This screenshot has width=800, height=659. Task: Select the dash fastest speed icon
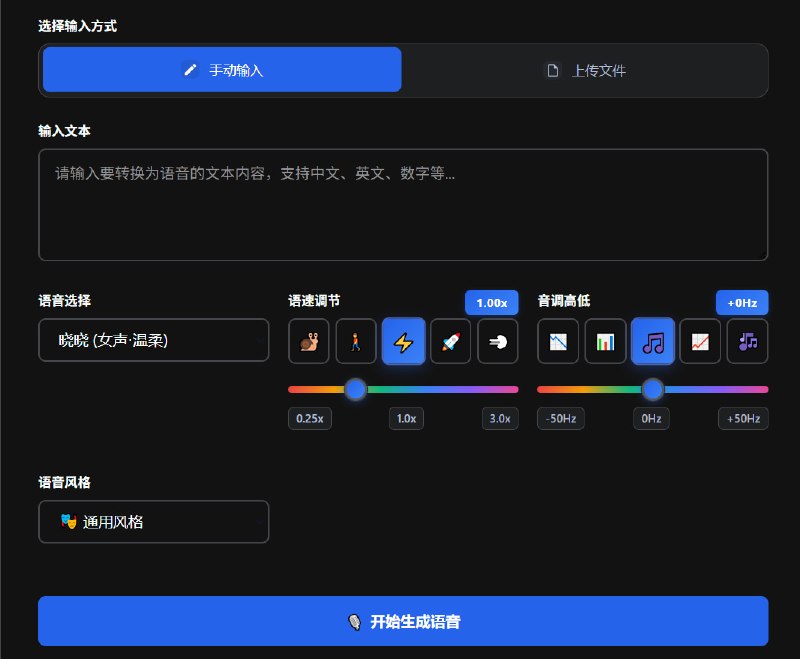click(498, 341)
